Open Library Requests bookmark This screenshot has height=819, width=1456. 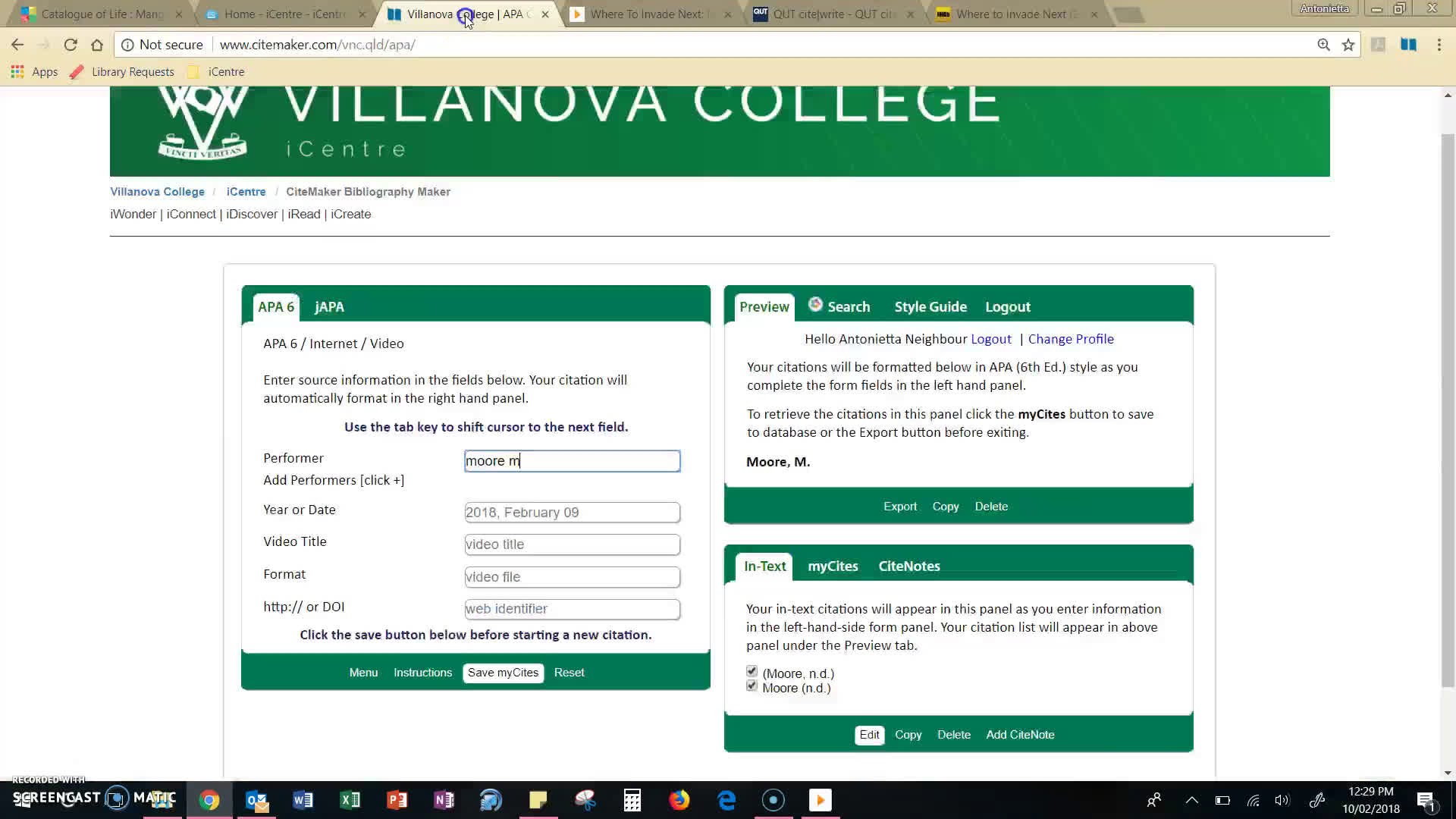point(122,72)
